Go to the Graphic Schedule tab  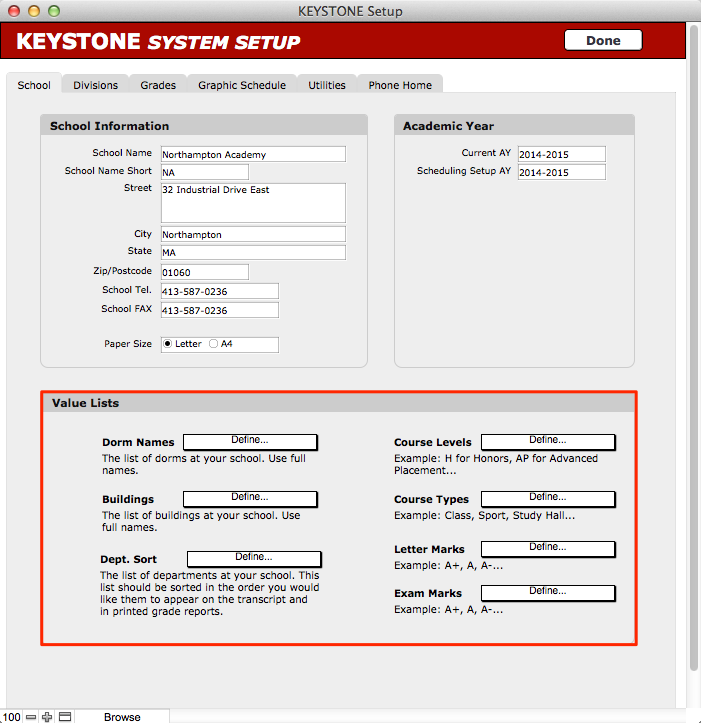click(x=241, y=85)
